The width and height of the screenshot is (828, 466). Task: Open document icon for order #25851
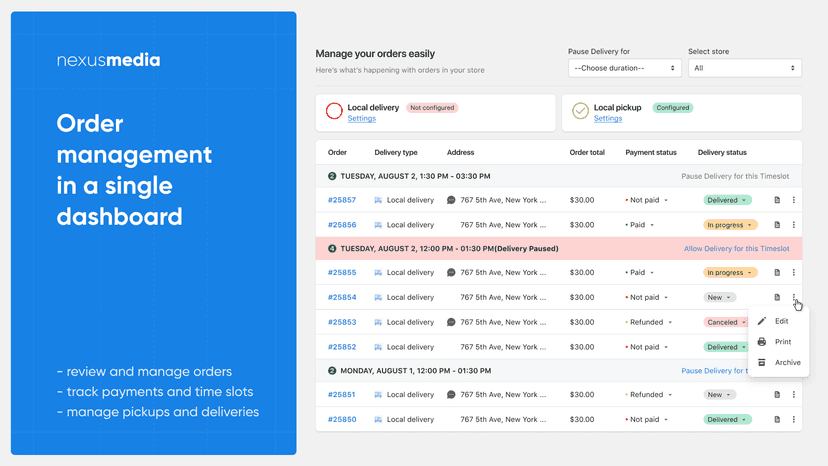pyautogui.click(x=777, y=395)
